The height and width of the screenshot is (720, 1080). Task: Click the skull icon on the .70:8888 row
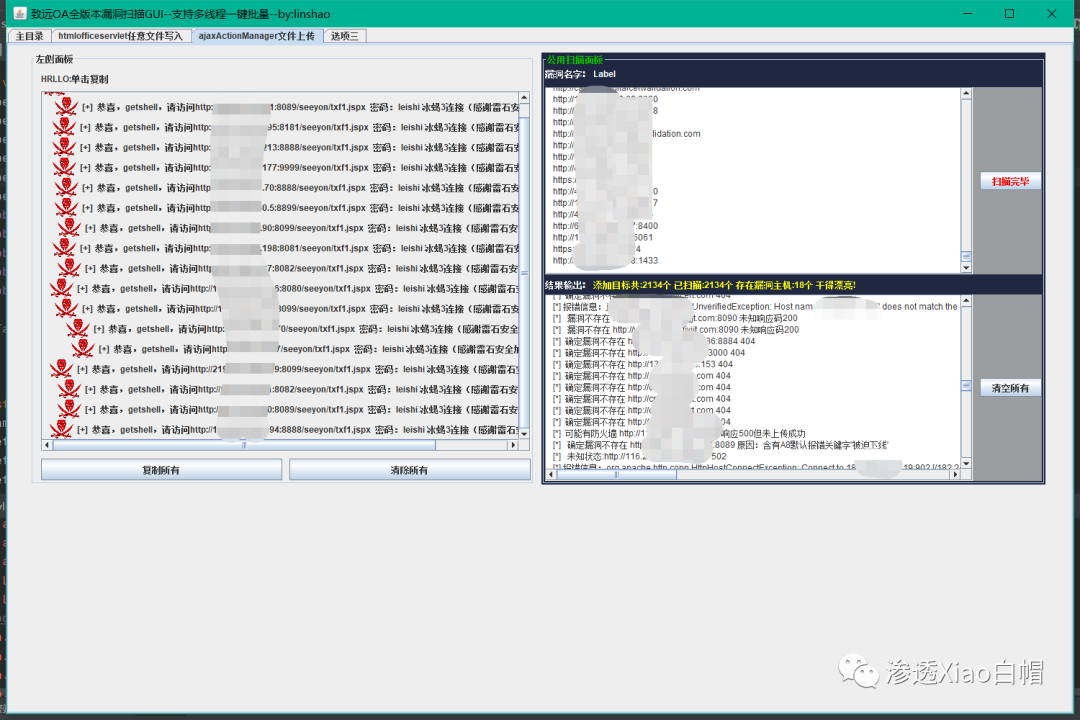pyautogui.click(x=67, y=187)
